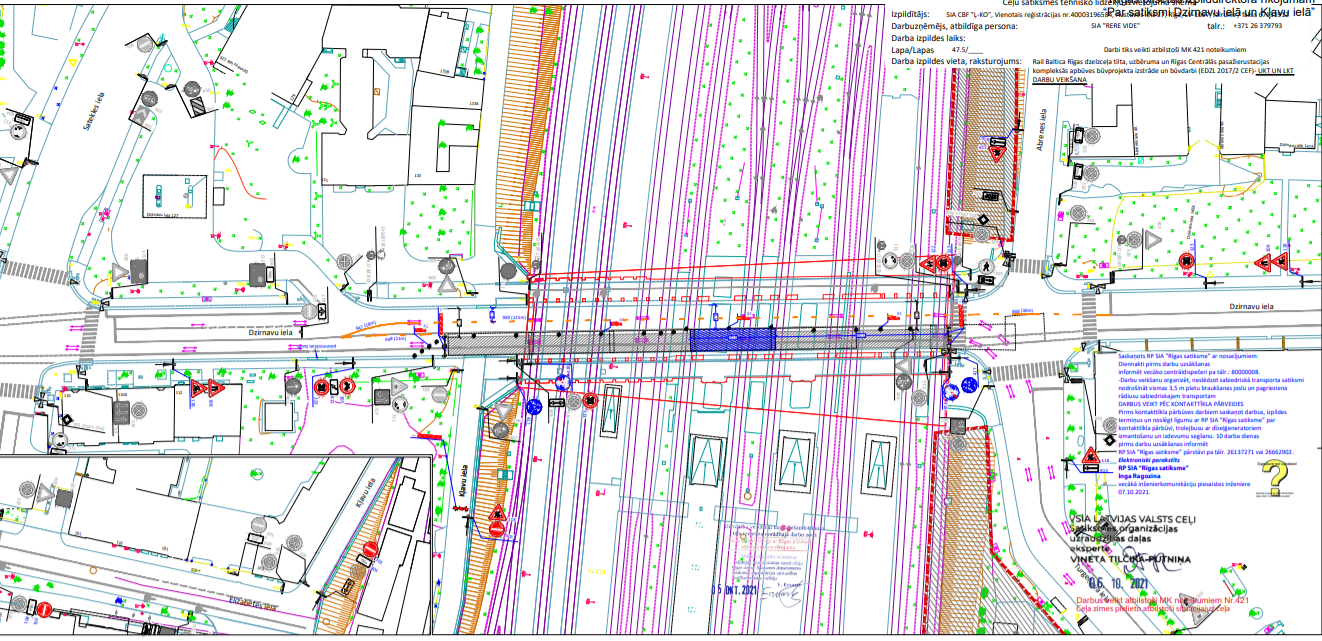Select the sheet number value '47.5/'

coord(961,49)
